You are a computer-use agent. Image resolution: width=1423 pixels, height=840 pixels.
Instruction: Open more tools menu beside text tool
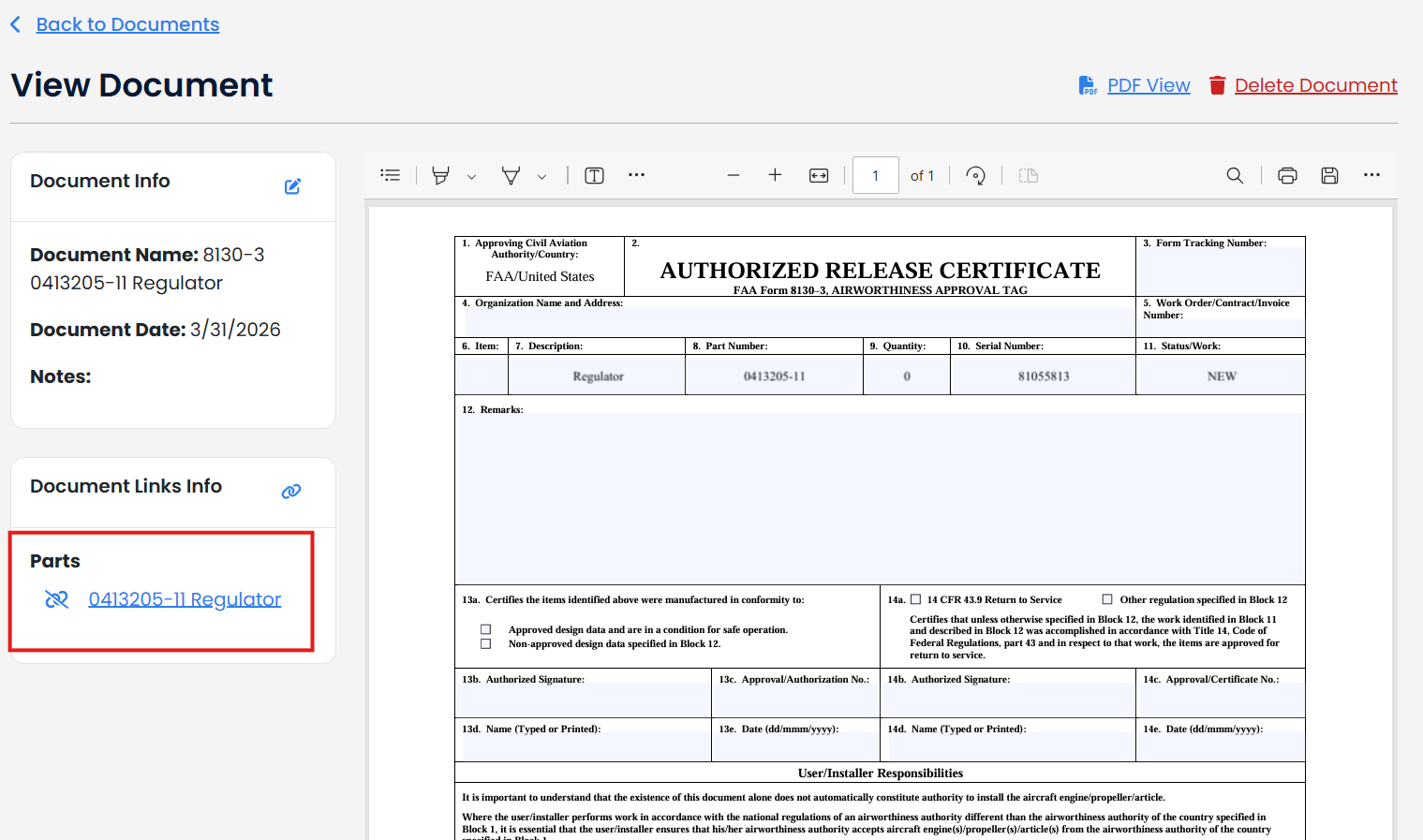[x=636, y=175]
